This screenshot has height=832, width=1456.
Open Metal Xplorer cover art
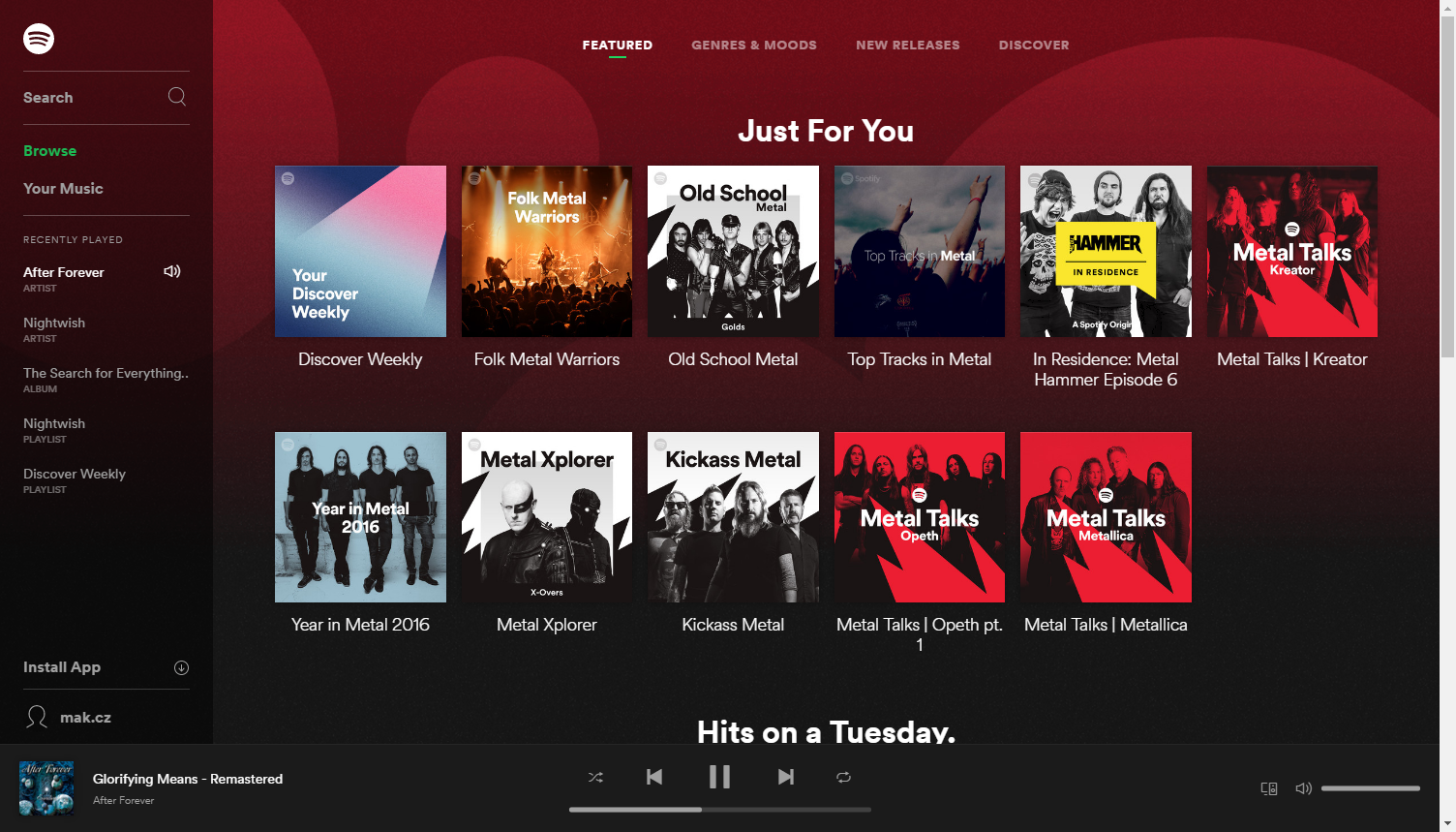pyautogui.click(x=547, y=517)
